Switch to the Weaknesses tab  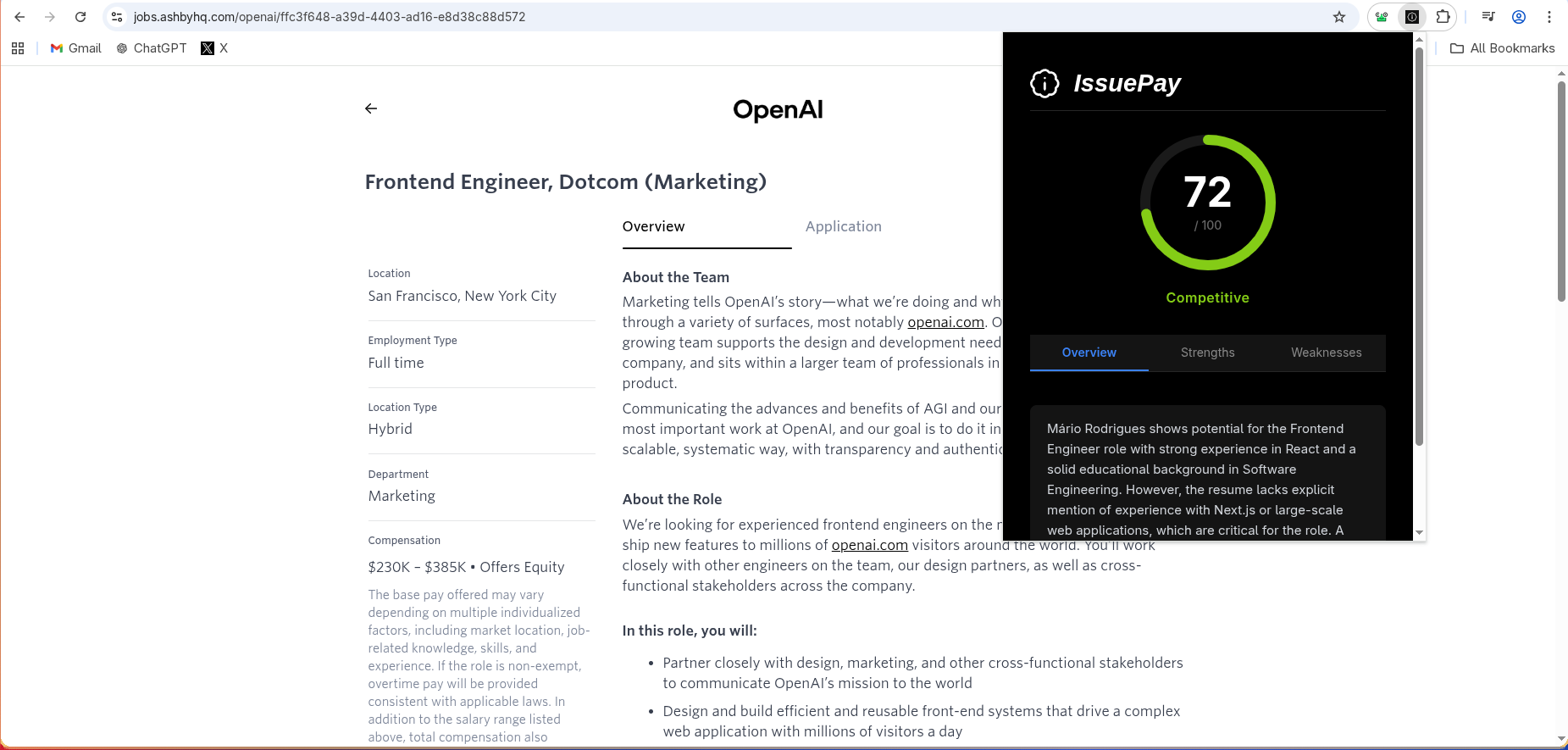coord(1327,353)
